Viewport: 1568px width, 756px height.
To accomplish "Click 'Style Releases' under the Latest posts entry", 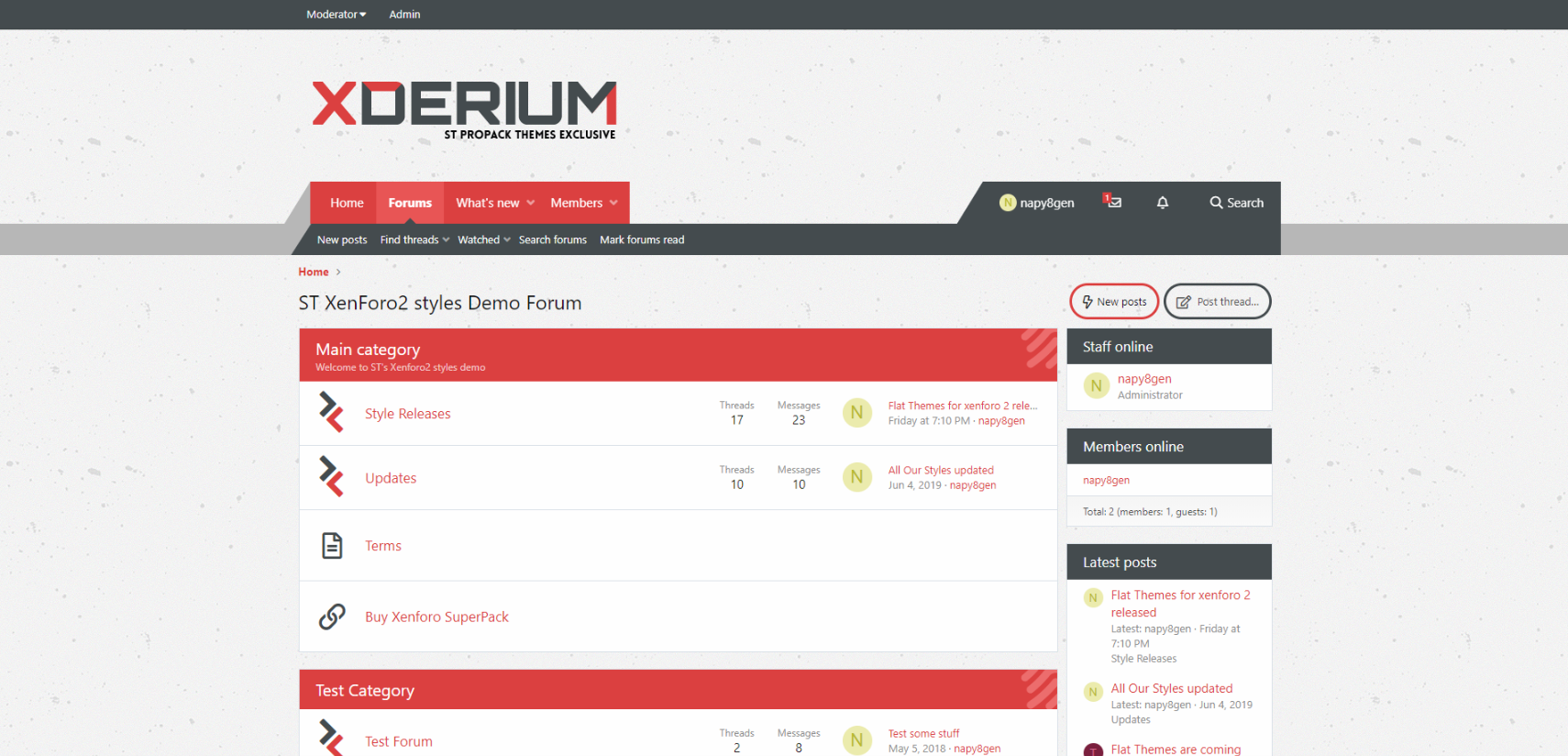I will click(x=1143, y=659).
